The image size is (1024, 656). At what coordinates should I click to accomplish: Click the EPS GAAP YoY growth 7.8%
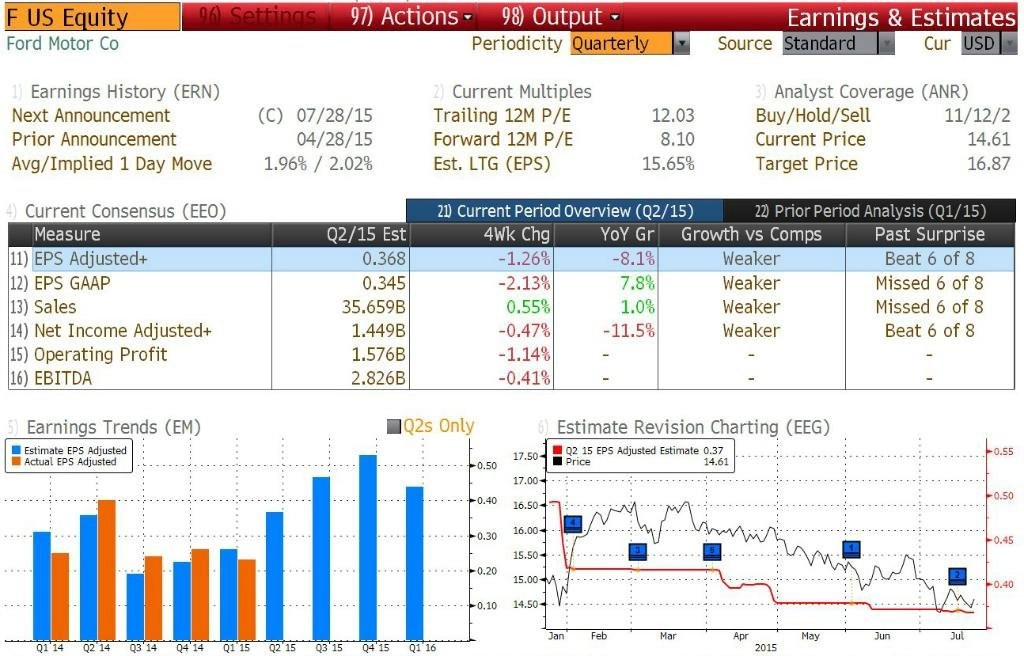[x=637, y=283]
